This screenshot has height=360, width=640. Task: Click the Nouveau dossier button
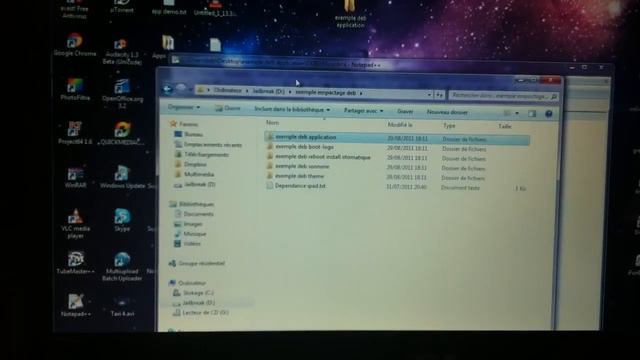point(447,112)
